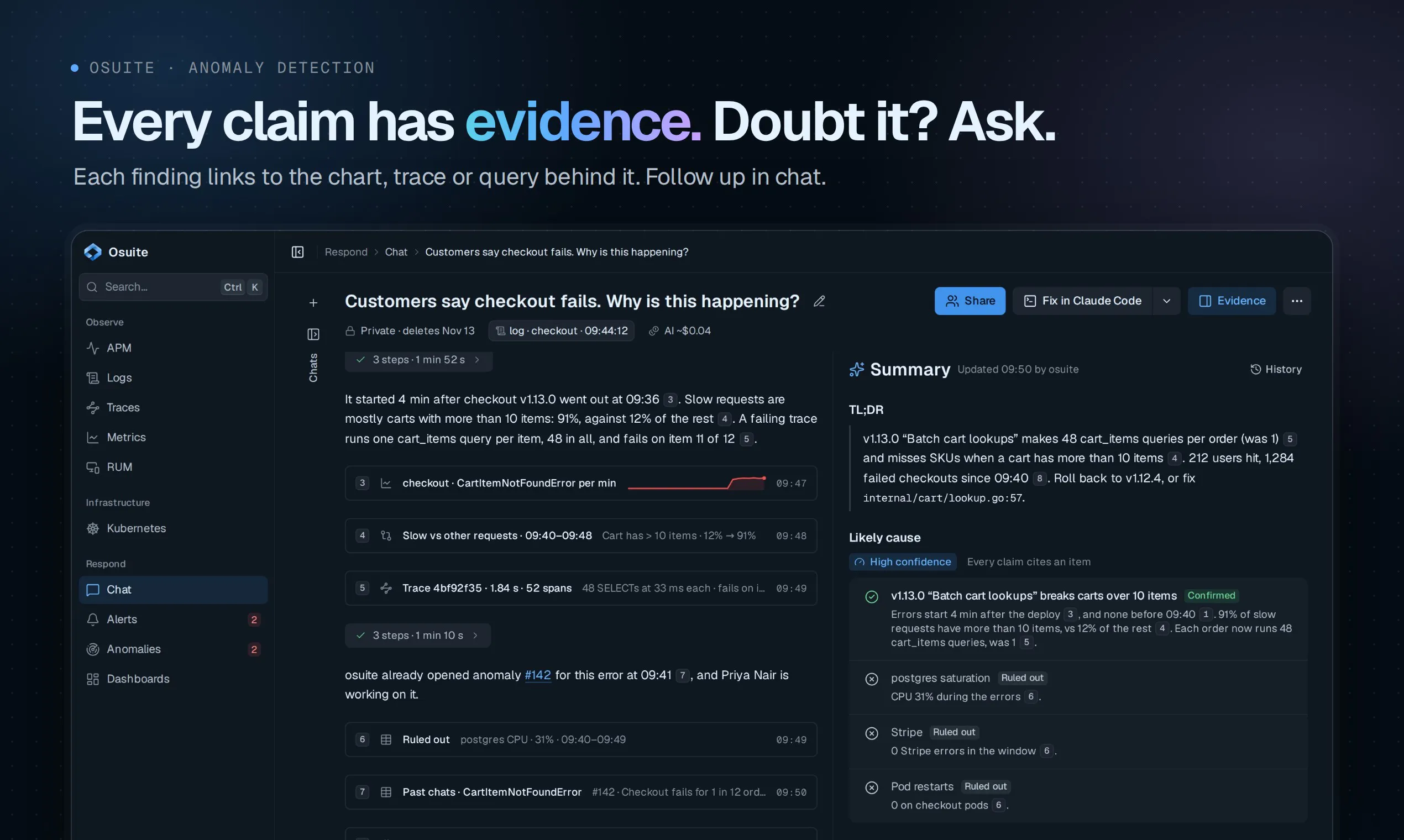Open the dropdown arrow beside Fix in Claude Code
Viewport: 1404px width, 840px height.
coord(1166,301)
